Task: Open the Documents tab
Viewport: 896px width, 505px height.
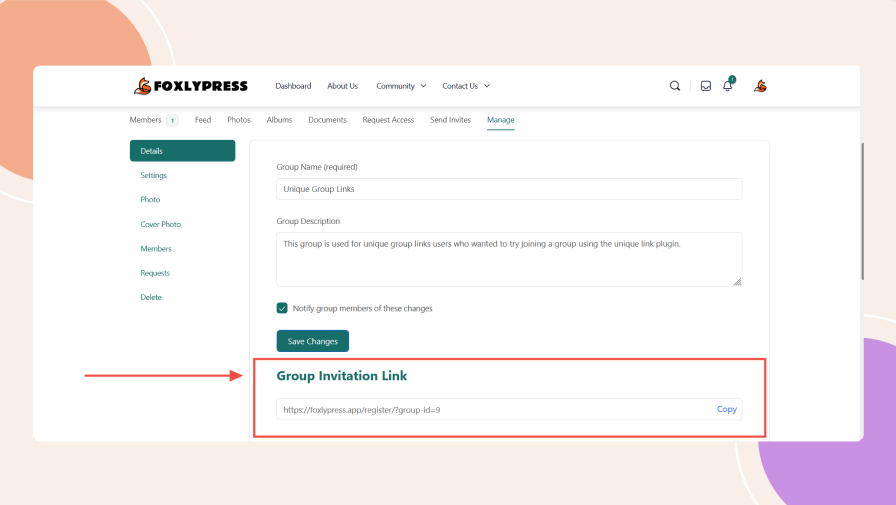Action: 327,119
